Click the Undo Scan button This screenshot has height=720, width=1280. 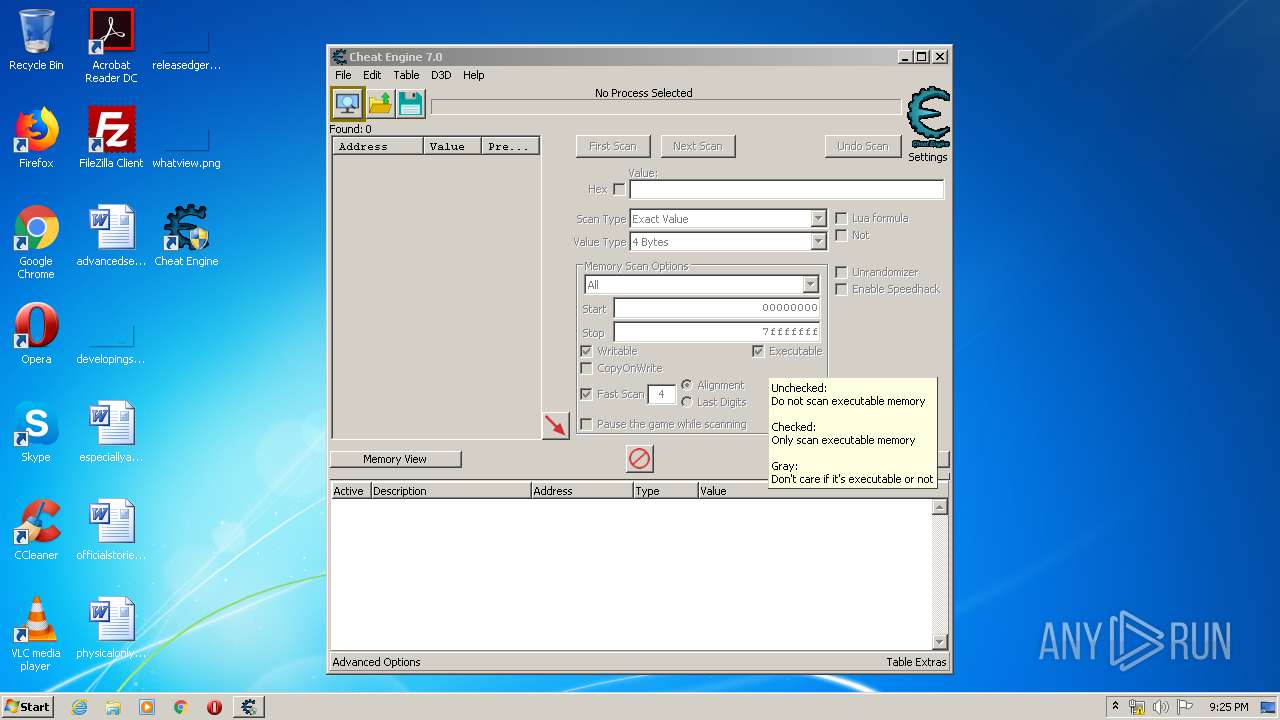(x=862, y=146)
